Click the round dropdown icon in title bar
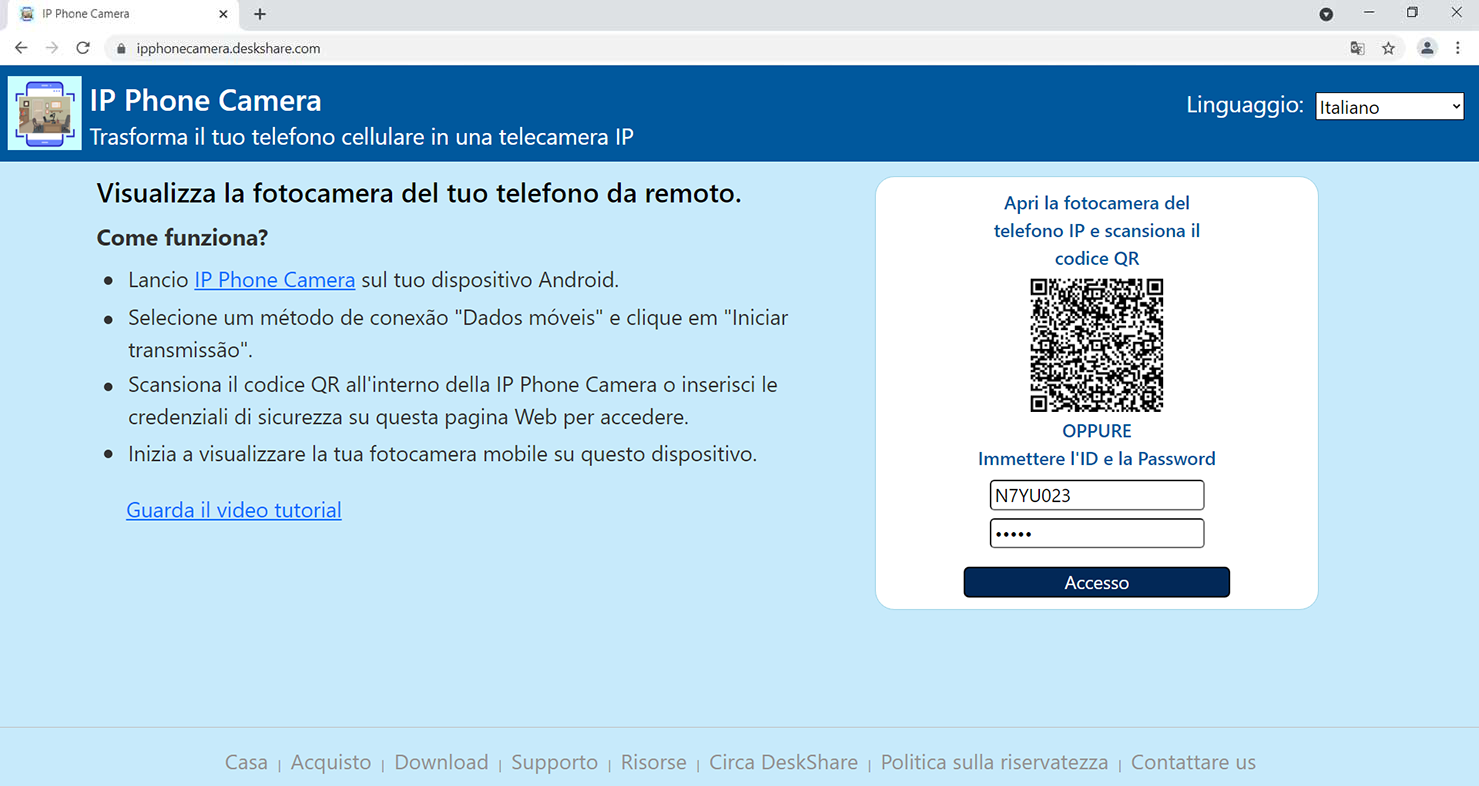 coord(1326,14)
